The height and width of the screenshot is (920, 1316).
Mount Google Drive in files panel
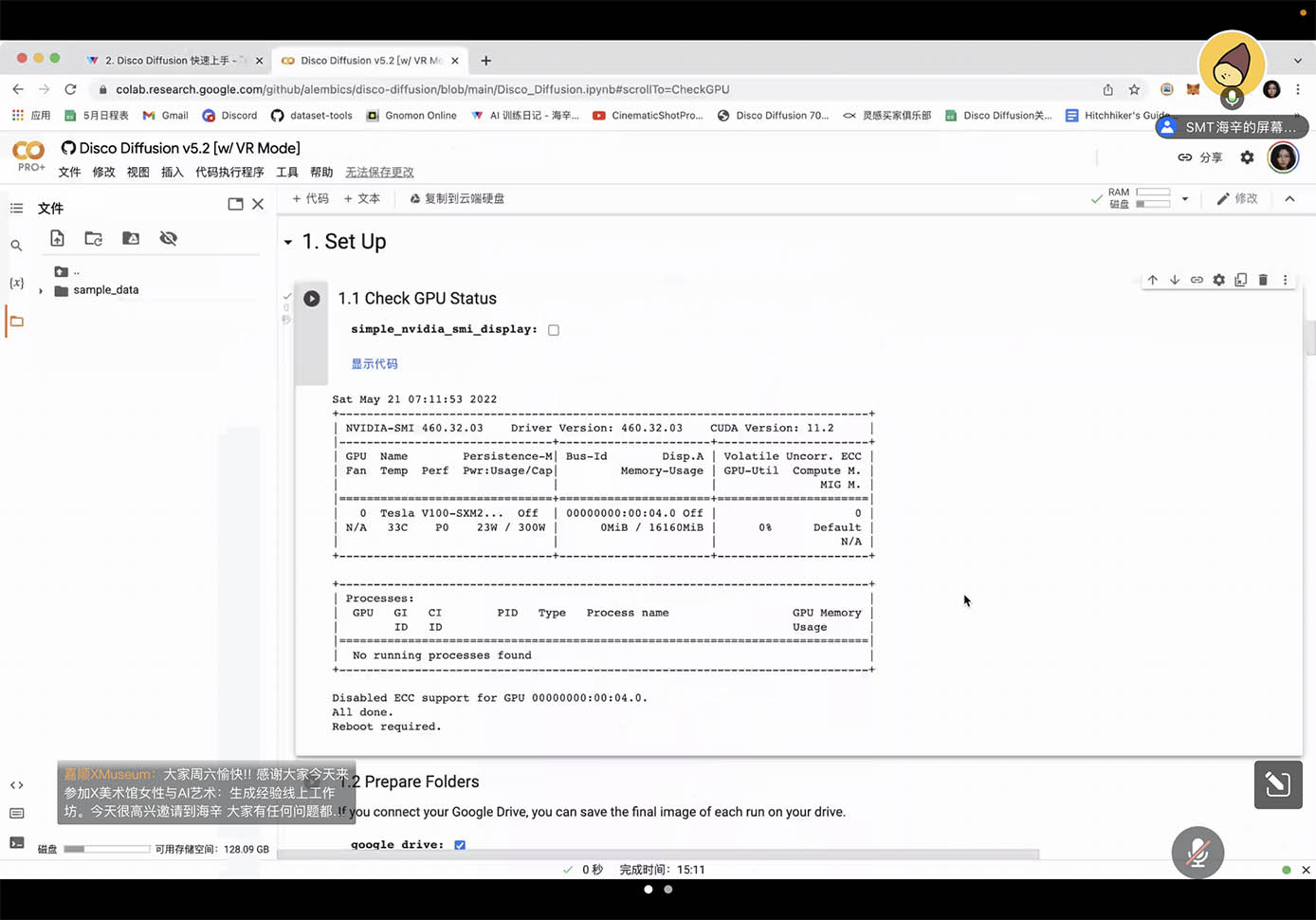(131, 238)
